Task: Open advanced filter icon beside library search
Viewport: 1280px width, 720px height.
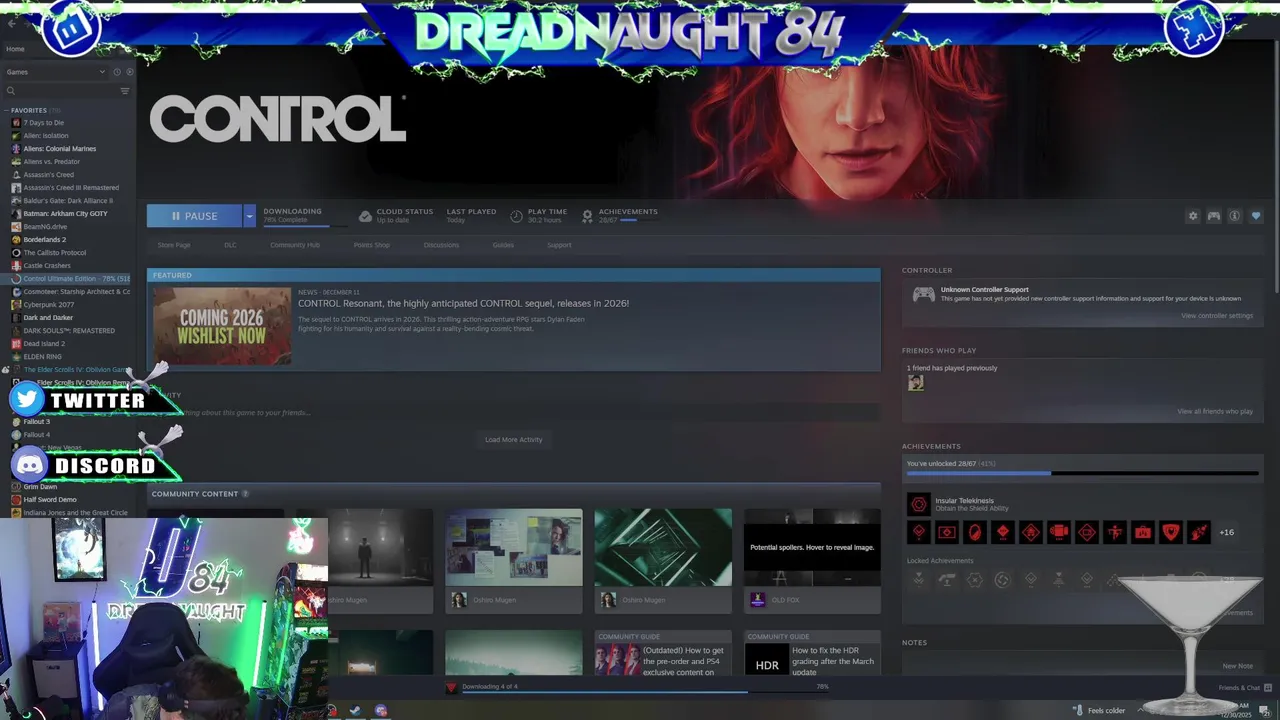Action: tap(125, 91)
